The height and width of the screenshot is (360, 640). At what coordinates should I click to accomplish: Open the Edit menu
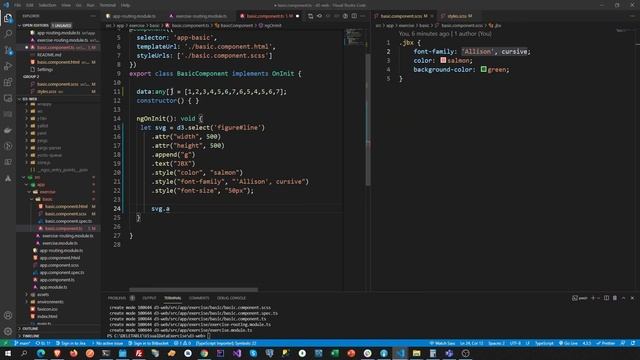tap(30, 5)
